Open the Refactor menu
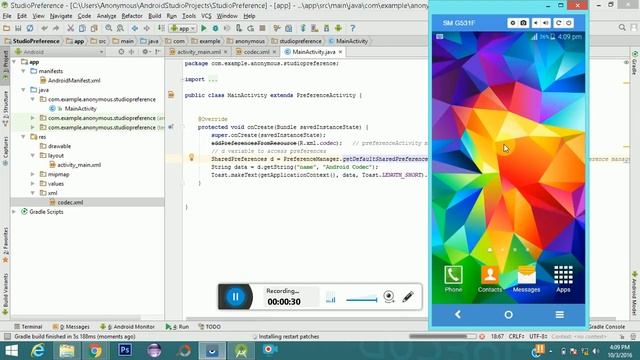The image size is (640, 360). (x=132, y=16)
